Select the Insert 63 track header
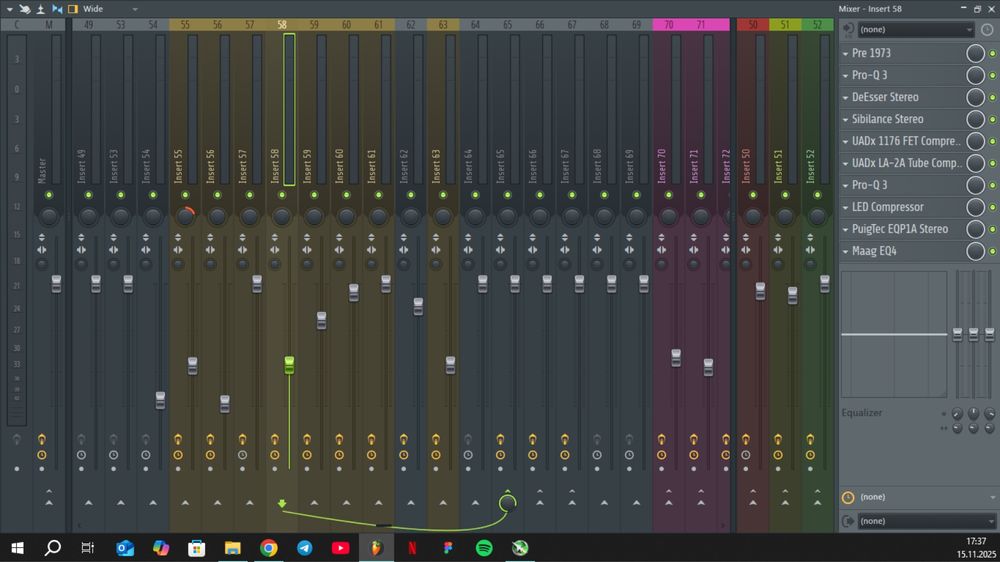 (x=443, y=25)
